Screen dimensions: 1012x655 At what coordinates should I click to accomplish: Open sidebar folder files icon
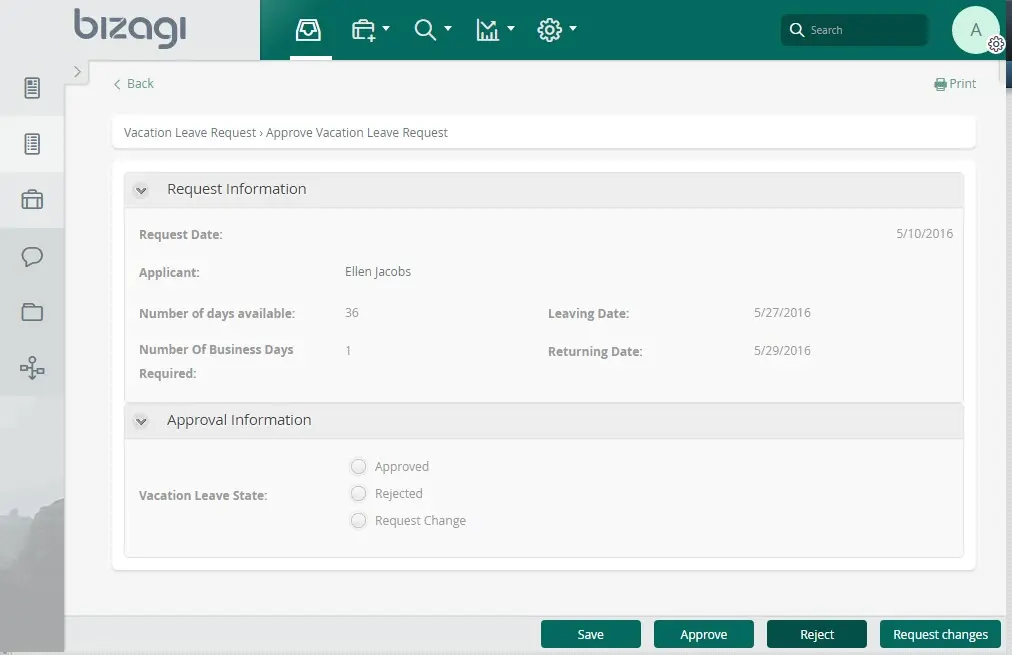[32, 312]
